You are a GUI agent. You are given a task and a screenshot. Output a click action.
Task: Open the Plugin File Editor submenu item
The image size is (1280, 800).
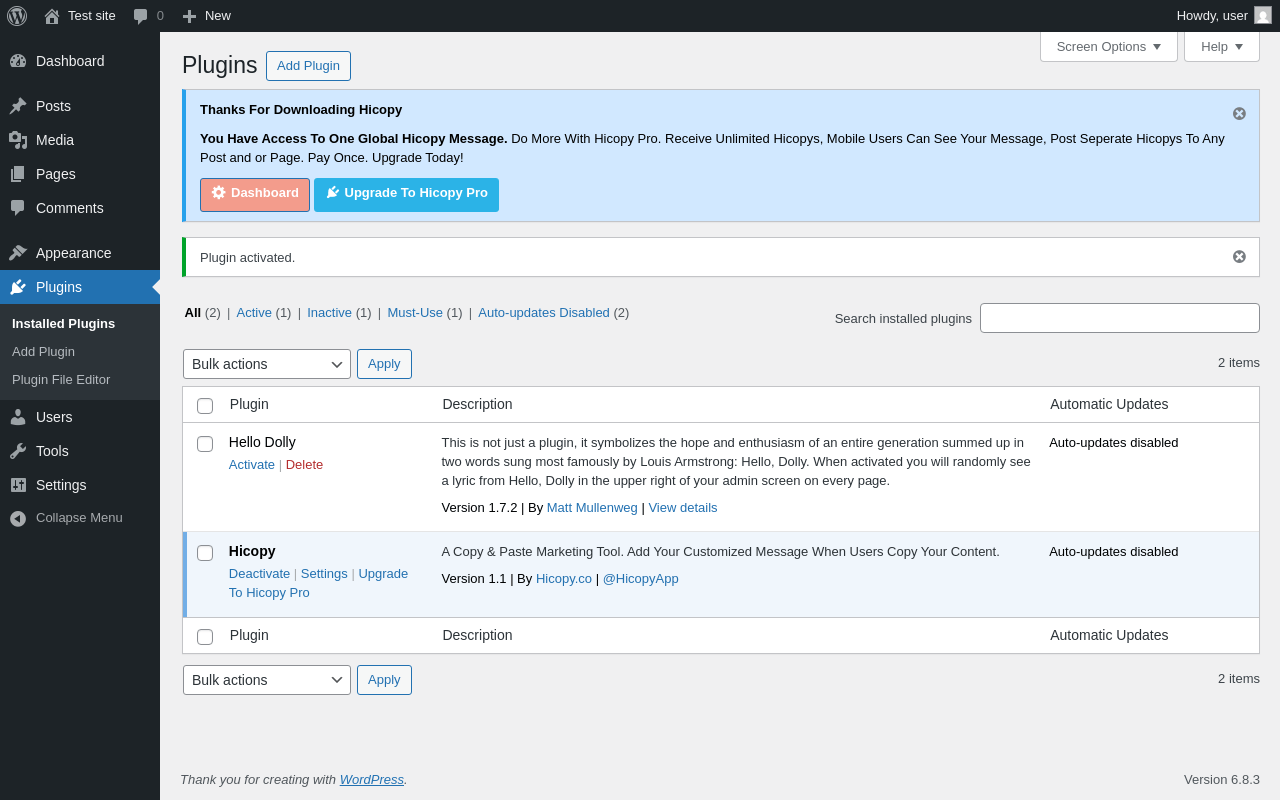(x=61, y=380)
